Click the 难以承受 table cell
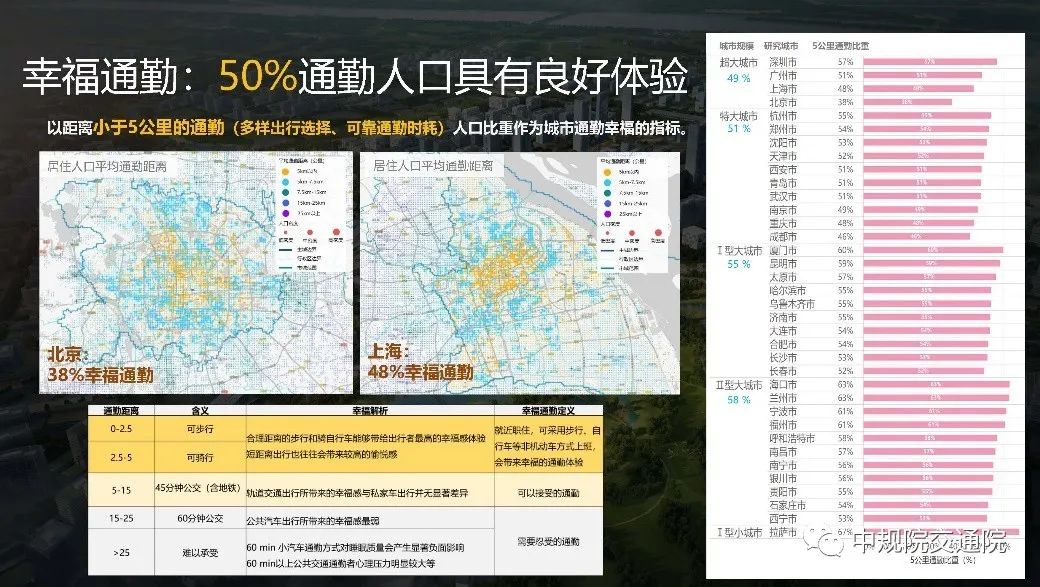 tap(200, 552)
